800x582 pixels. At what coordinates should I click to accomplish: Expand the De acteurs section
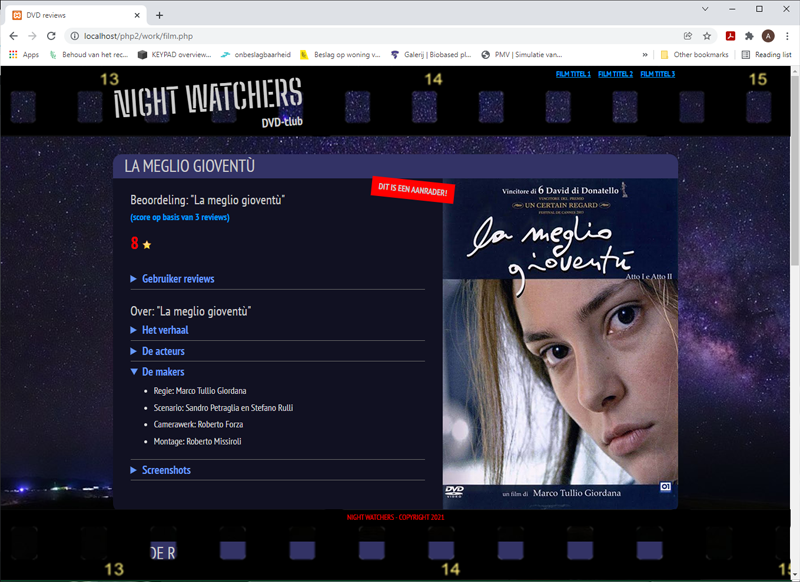coord(158,351)
